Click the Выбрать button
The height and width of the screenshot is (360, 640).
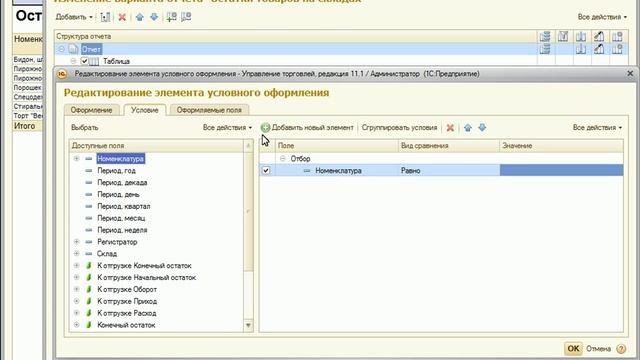pyautogui.click(x=84, y=128)
